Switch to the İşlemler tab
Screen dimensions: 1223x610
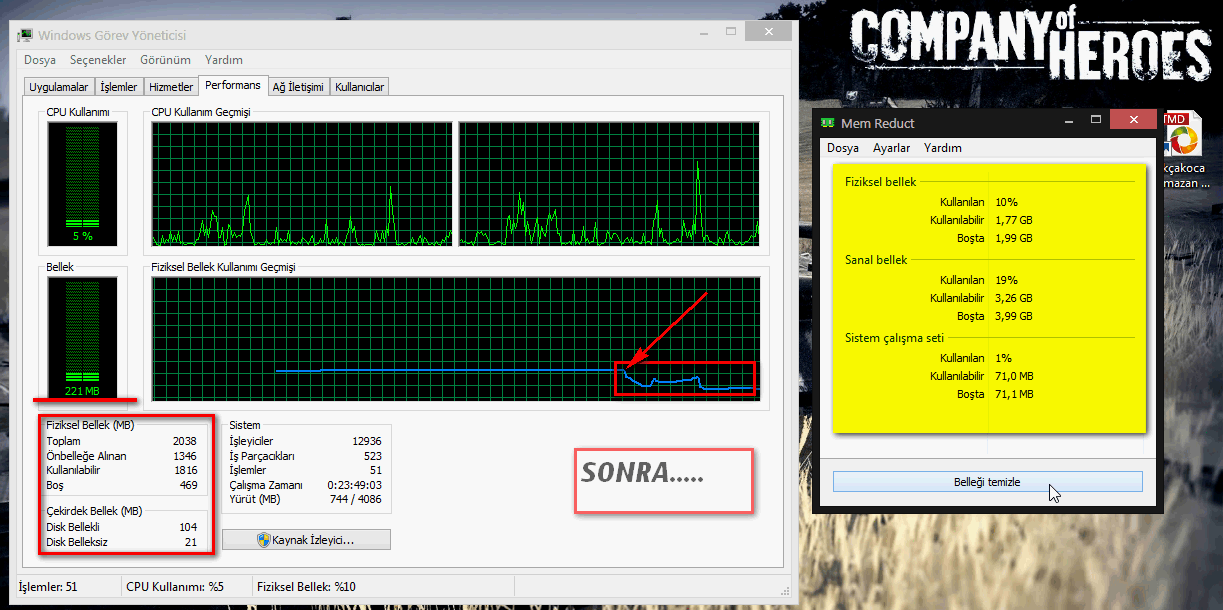click(x=121, y=87)
